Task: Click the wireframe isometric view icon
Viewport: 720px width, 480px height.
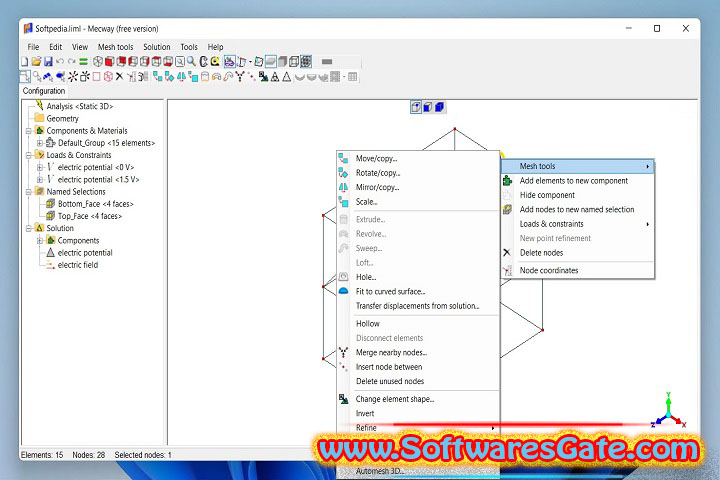Action: coord(98,62)
